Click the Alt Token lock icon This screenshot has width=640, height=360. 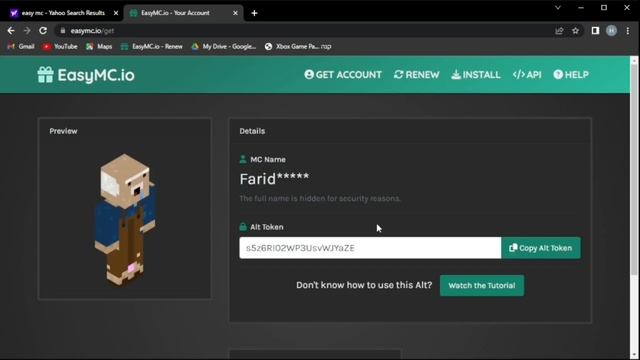pos(243,227)
